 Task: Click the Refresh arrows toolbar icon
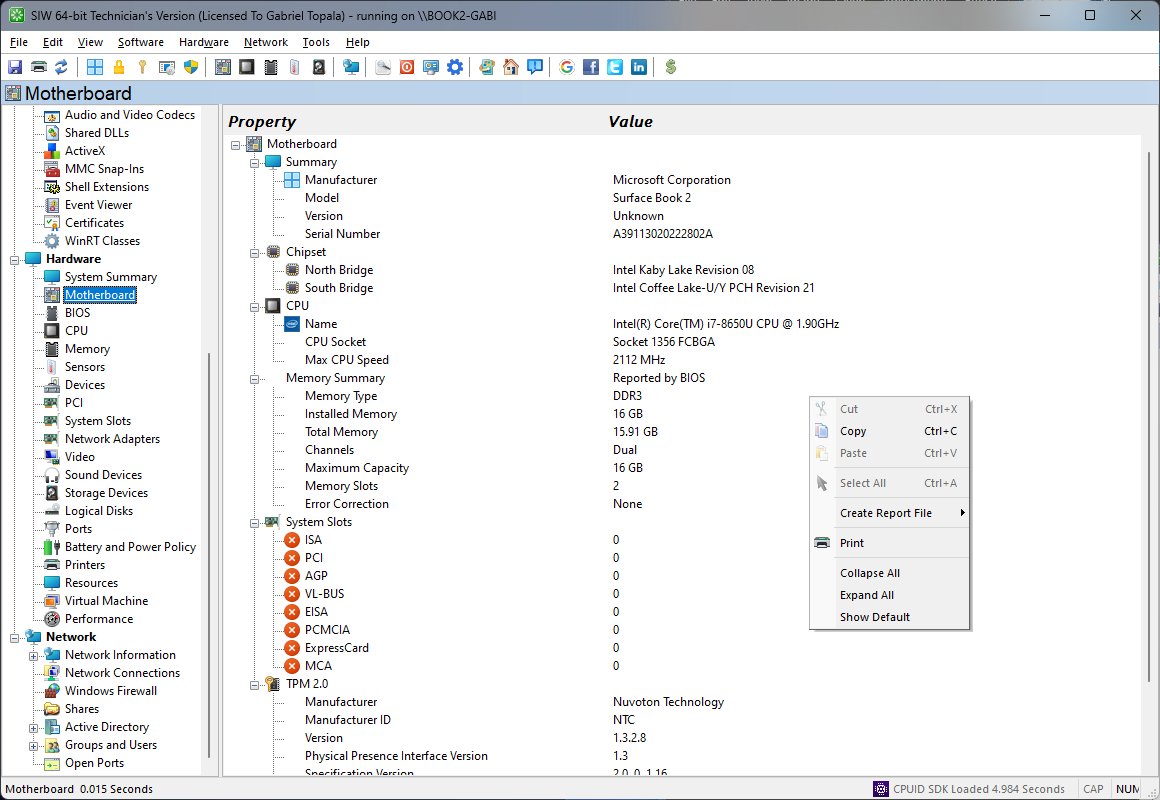(61, 67)
